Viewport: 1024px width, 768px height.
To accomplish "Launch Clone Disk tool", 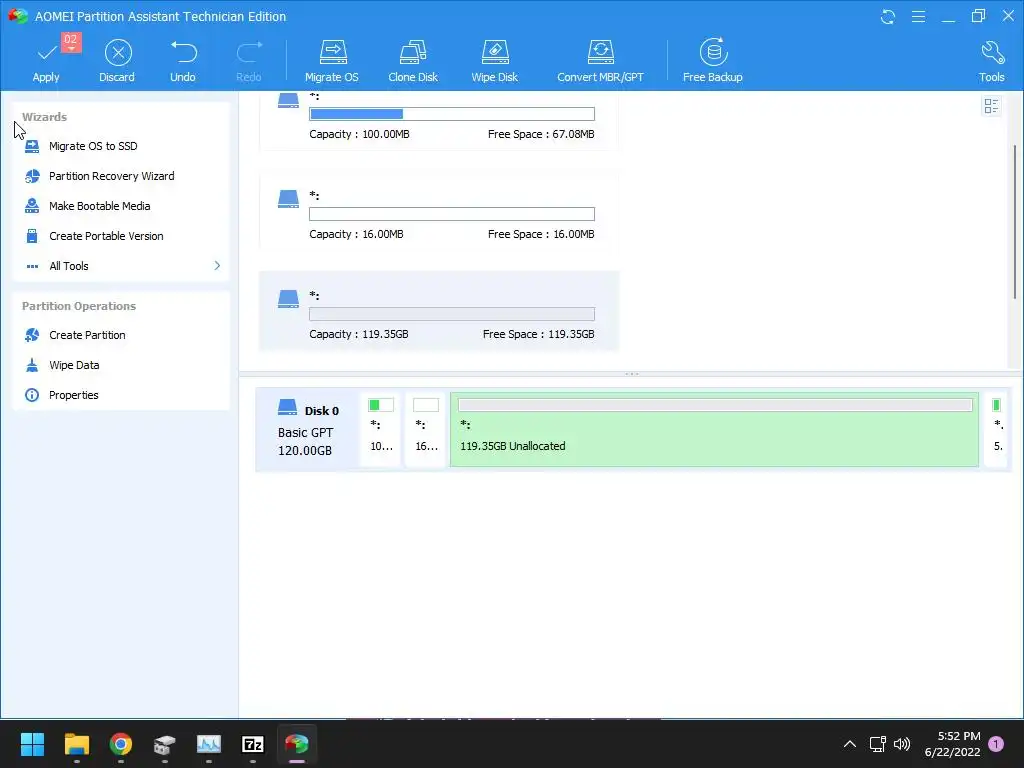I will coord(413,60).
